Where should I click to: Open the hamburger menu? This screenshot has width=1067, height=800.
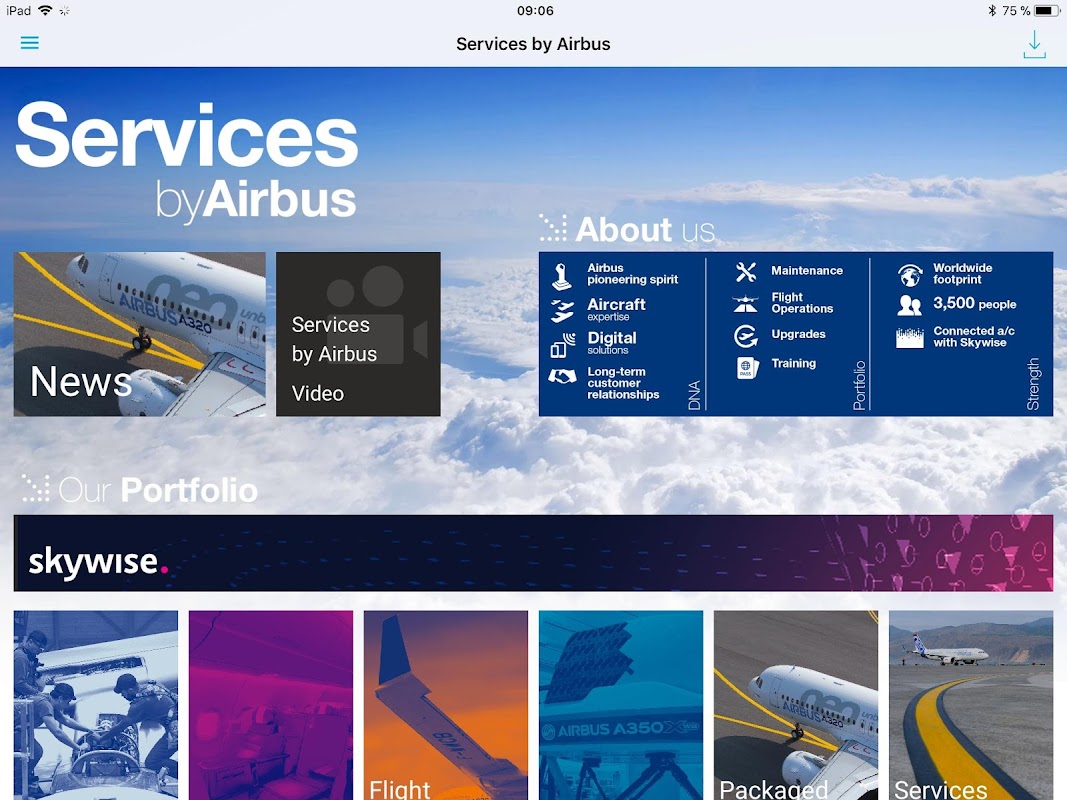coord(29,43)
